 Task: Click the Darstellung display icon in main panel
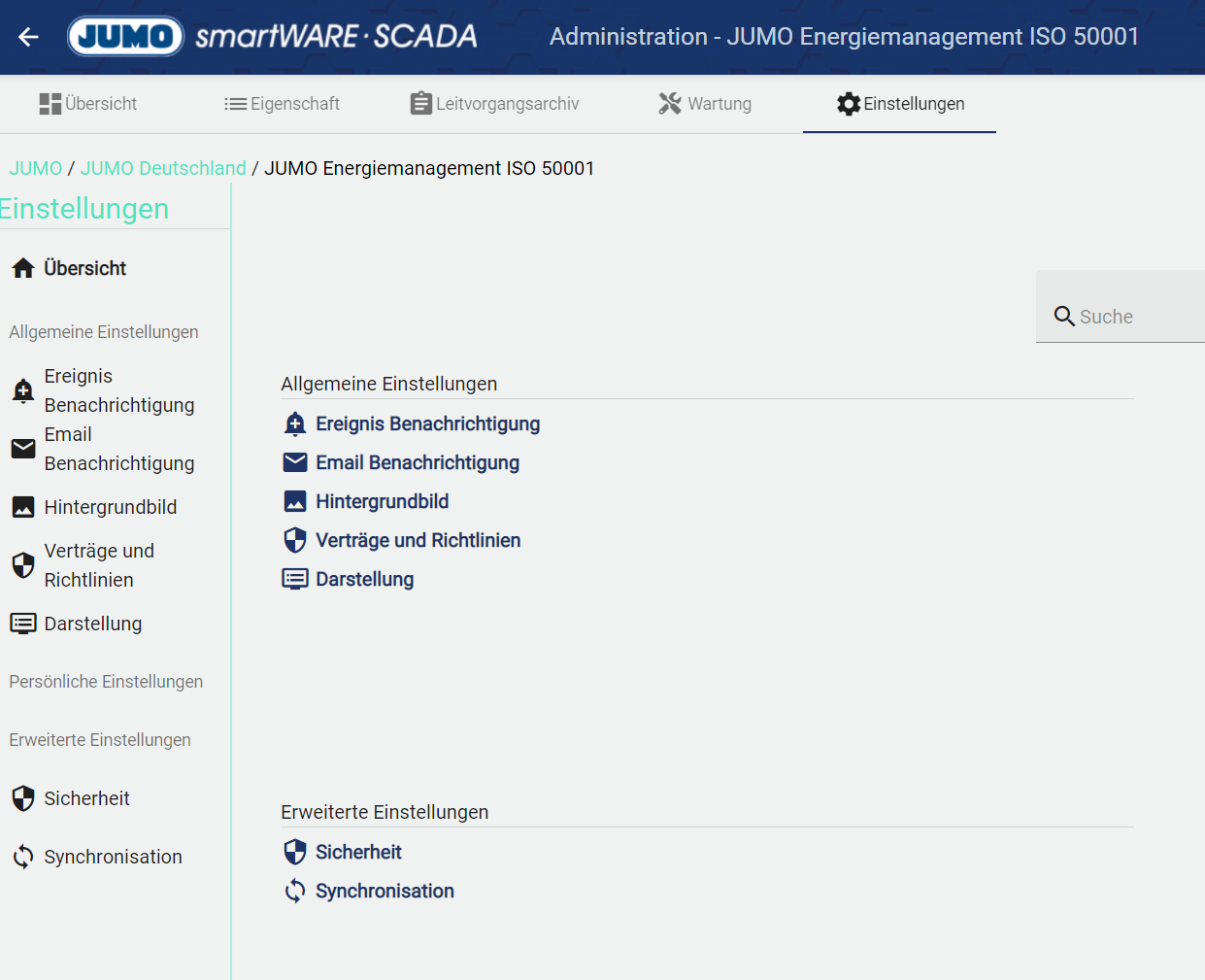(x=295, y=579)
